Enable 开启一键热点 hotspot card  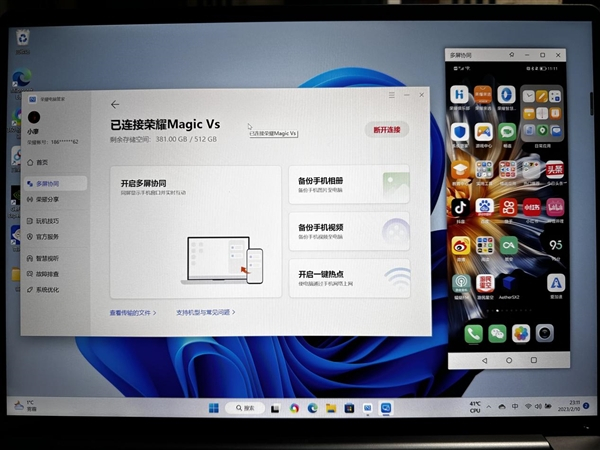349,279
